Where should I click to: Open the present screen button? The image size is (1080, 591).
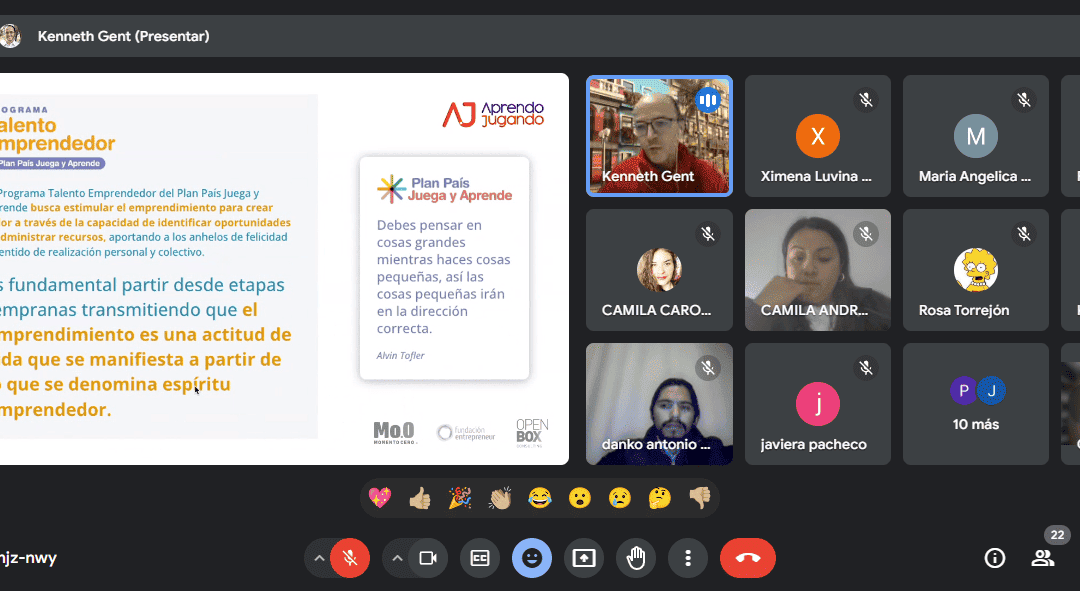584,558
